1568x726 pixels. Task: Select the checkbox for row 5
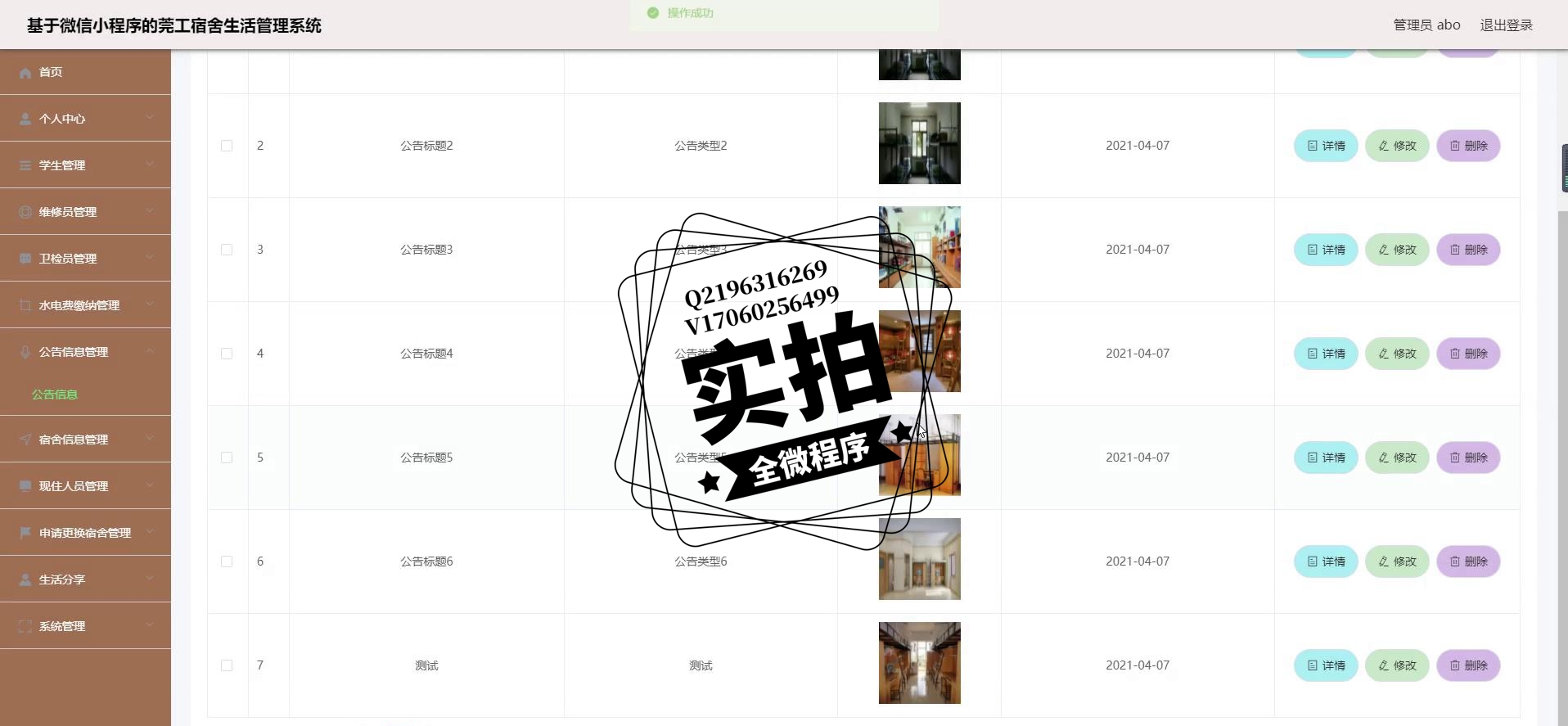tap(227, 458)
